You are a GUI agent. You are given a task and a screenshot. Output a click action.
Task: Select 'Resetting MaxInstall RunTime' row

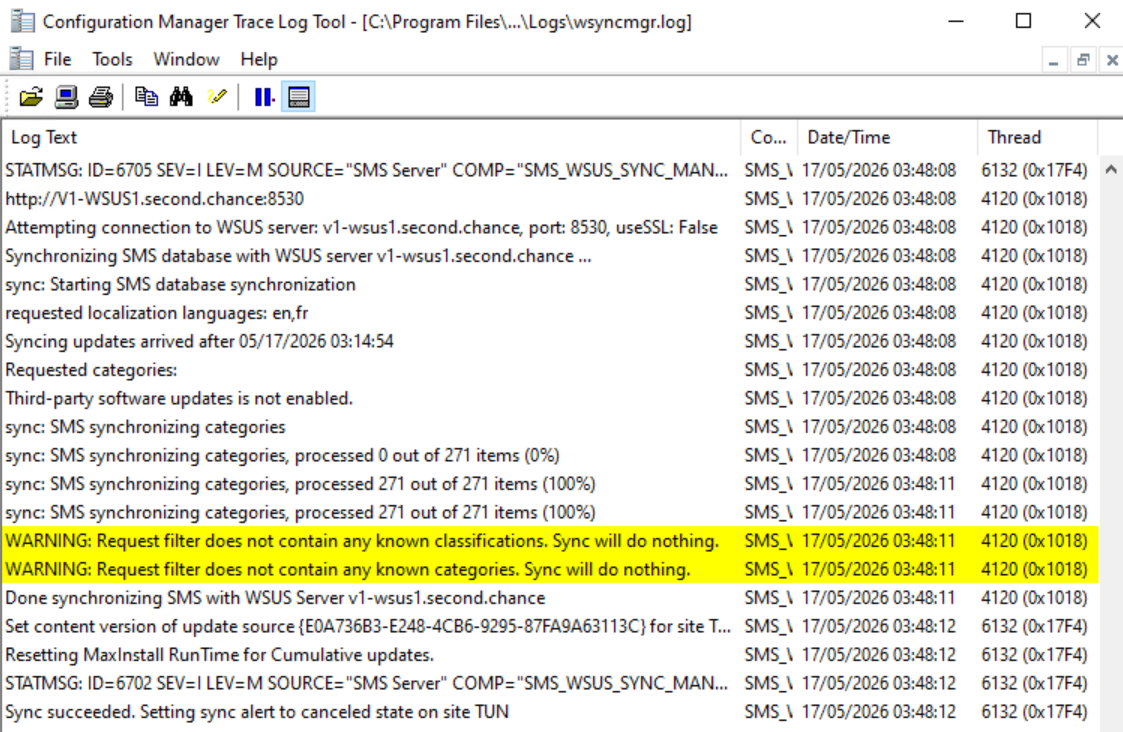tap(549, 655)
